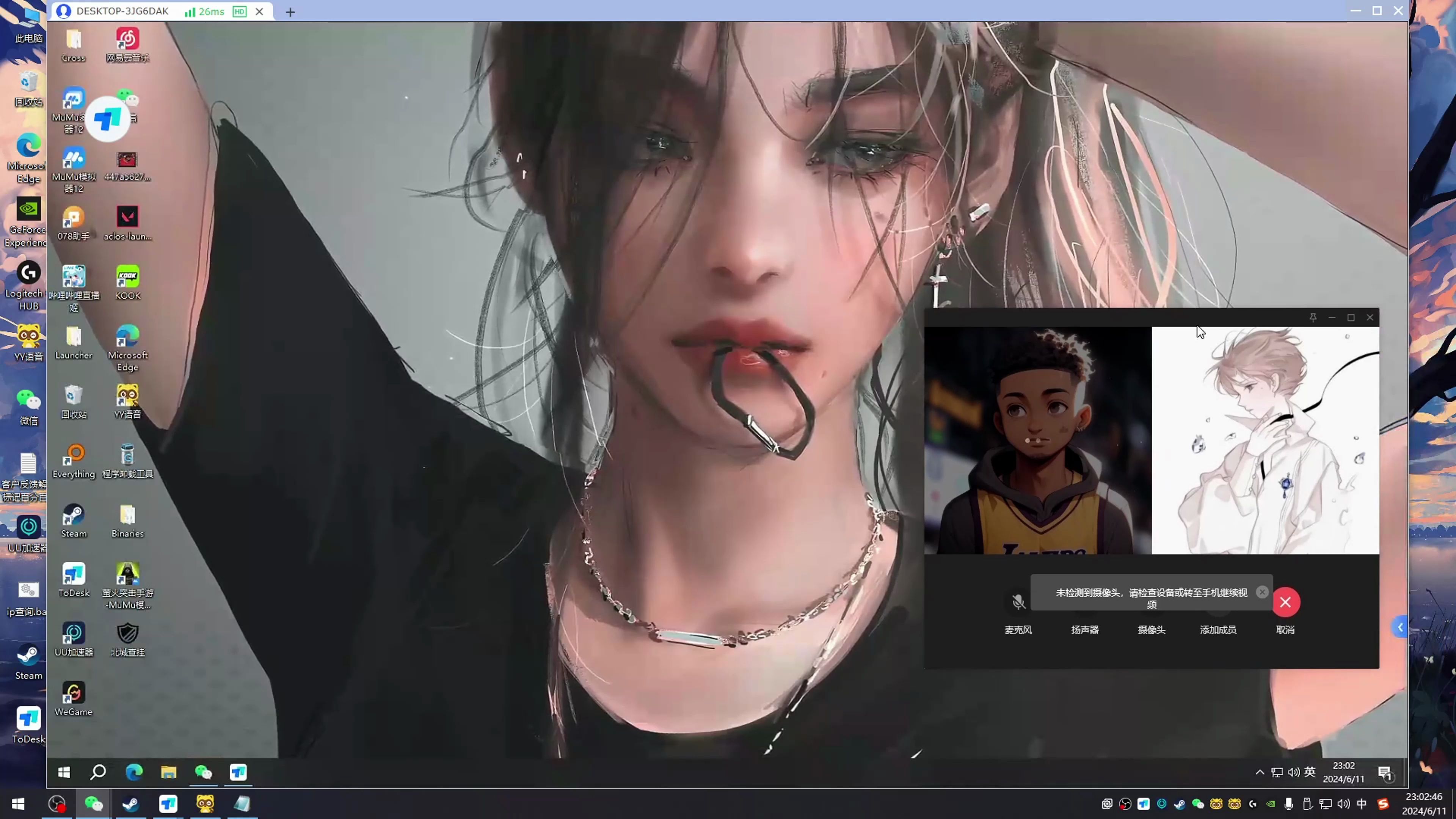The width and height of the screenshot is (1456, 819).
Task: Click the floating ToDesk ball on remote desktop
Action: (x=107, y=119)
